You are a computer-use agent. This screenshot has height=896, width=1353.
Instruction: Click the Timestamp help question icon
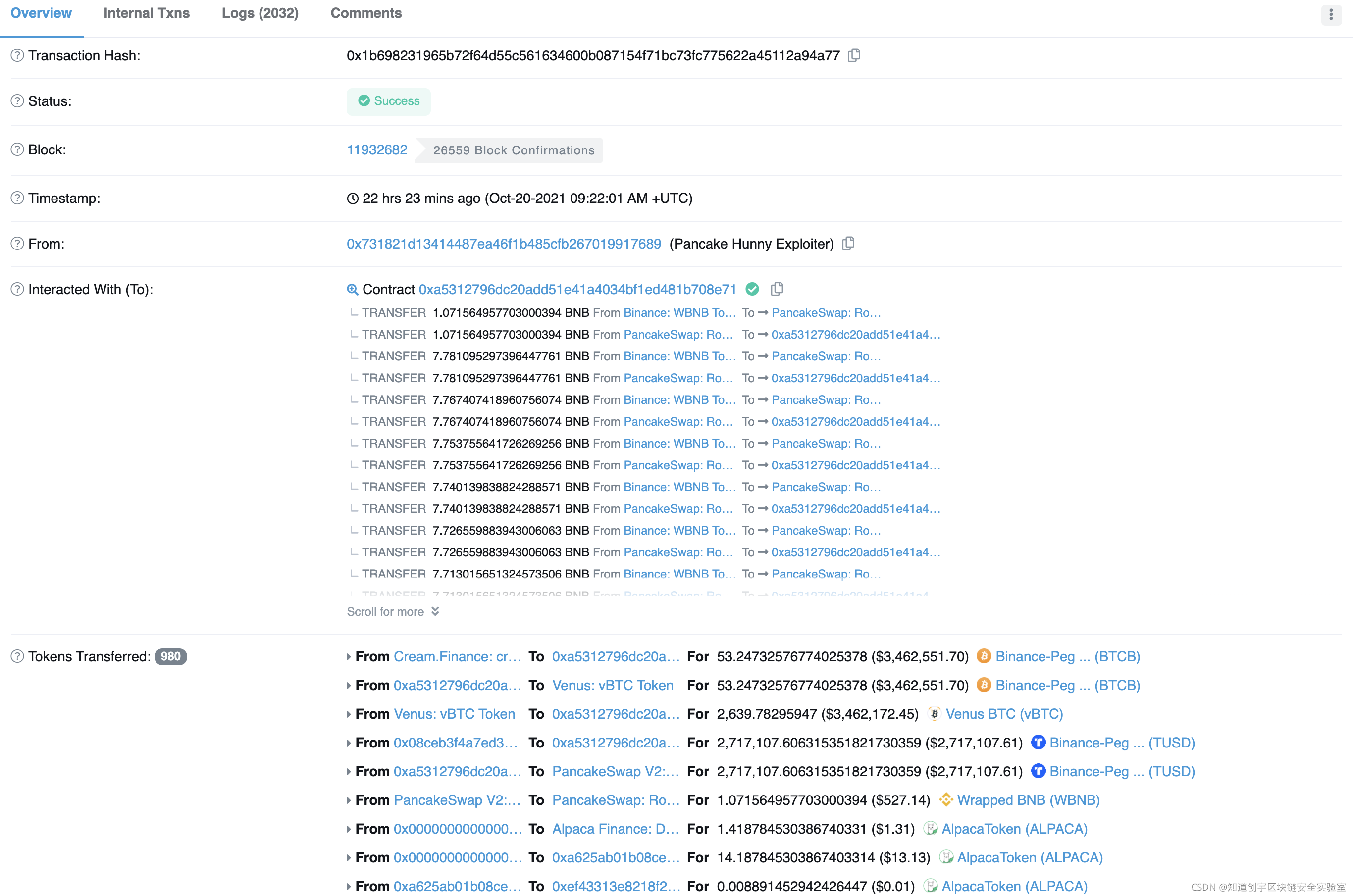click(x=17, y=198)
